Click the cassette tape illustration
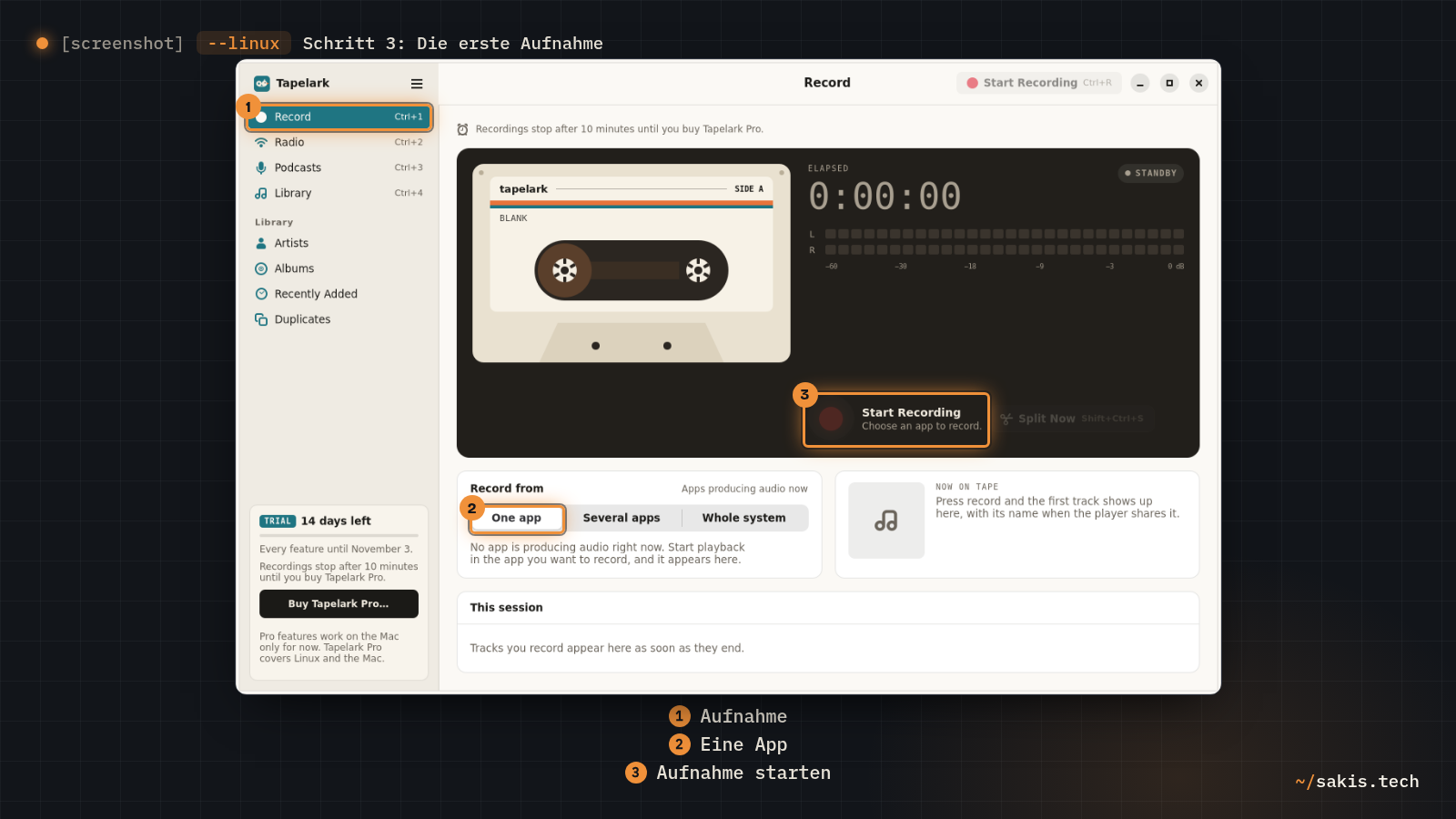 pyautogui.click(x=632, y=263)
